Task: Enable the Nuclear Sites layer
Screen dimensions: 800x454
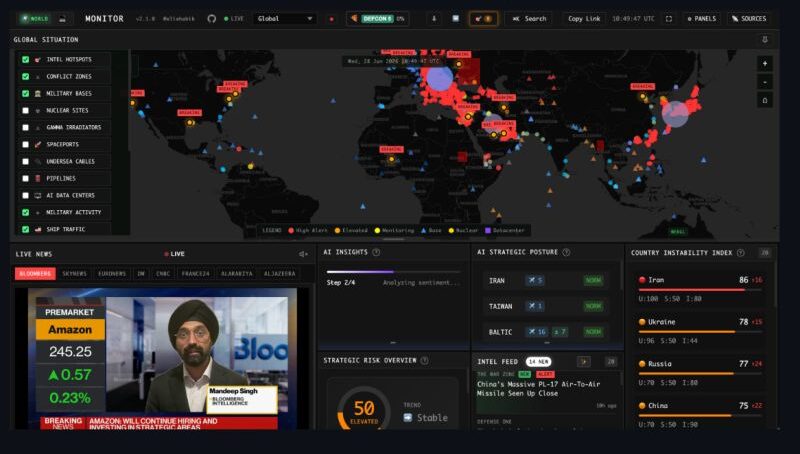Action: pyautogui.click(x=26, y=110)
